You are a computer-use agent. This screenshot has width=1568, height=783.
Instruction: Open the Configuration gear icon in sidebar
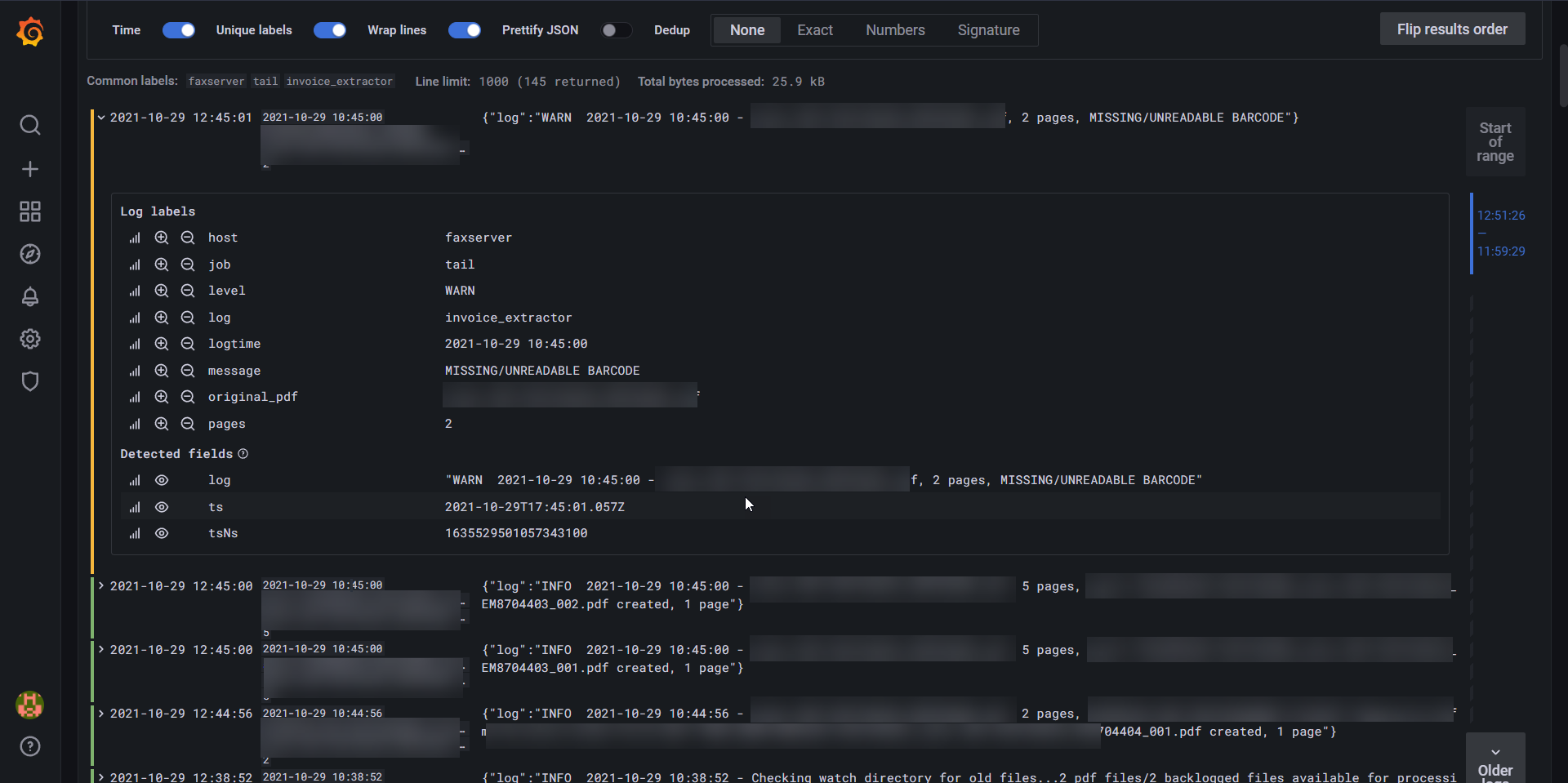(x=30, y=339)
